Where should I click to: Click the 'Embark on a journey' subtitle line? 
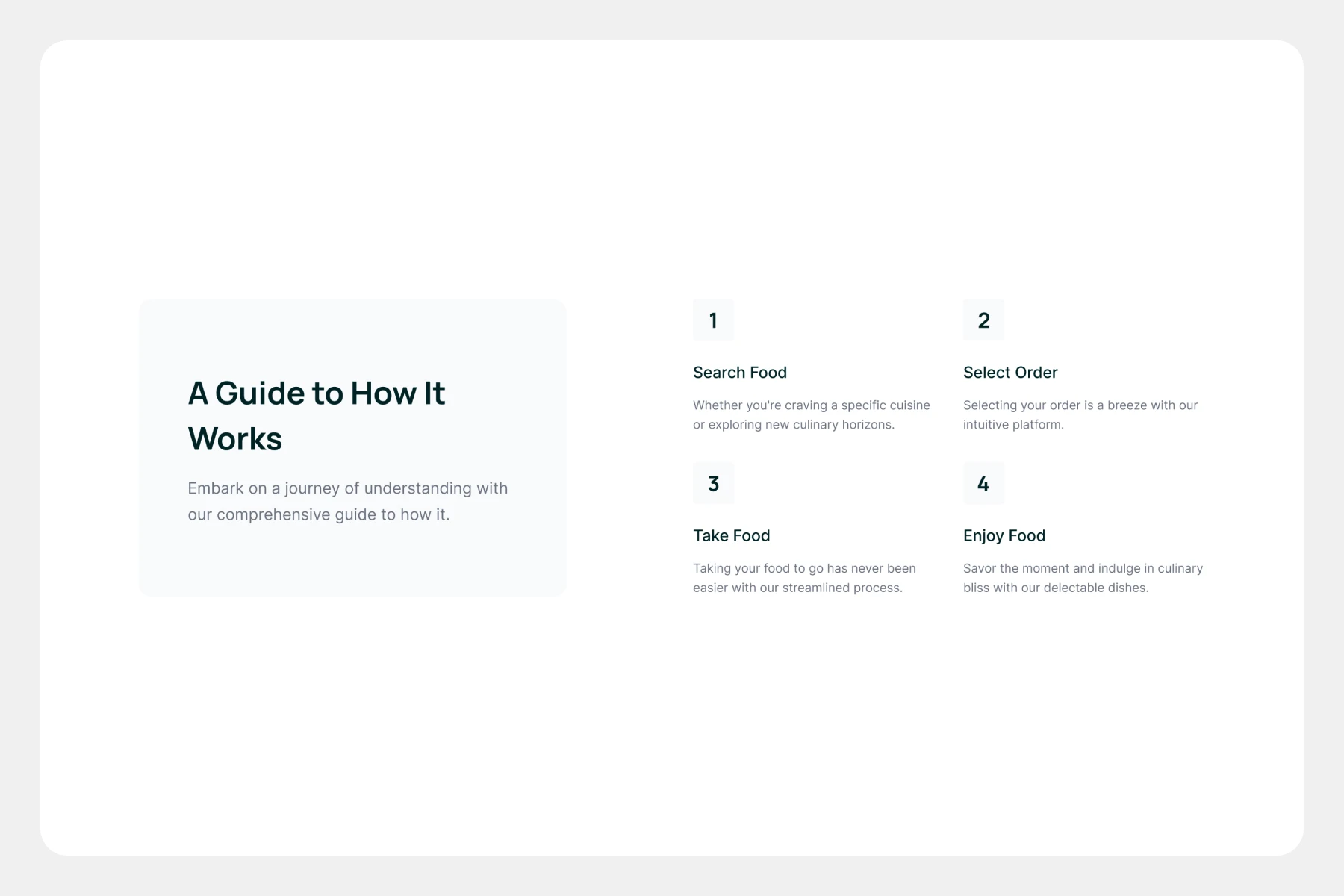(347, 488)
